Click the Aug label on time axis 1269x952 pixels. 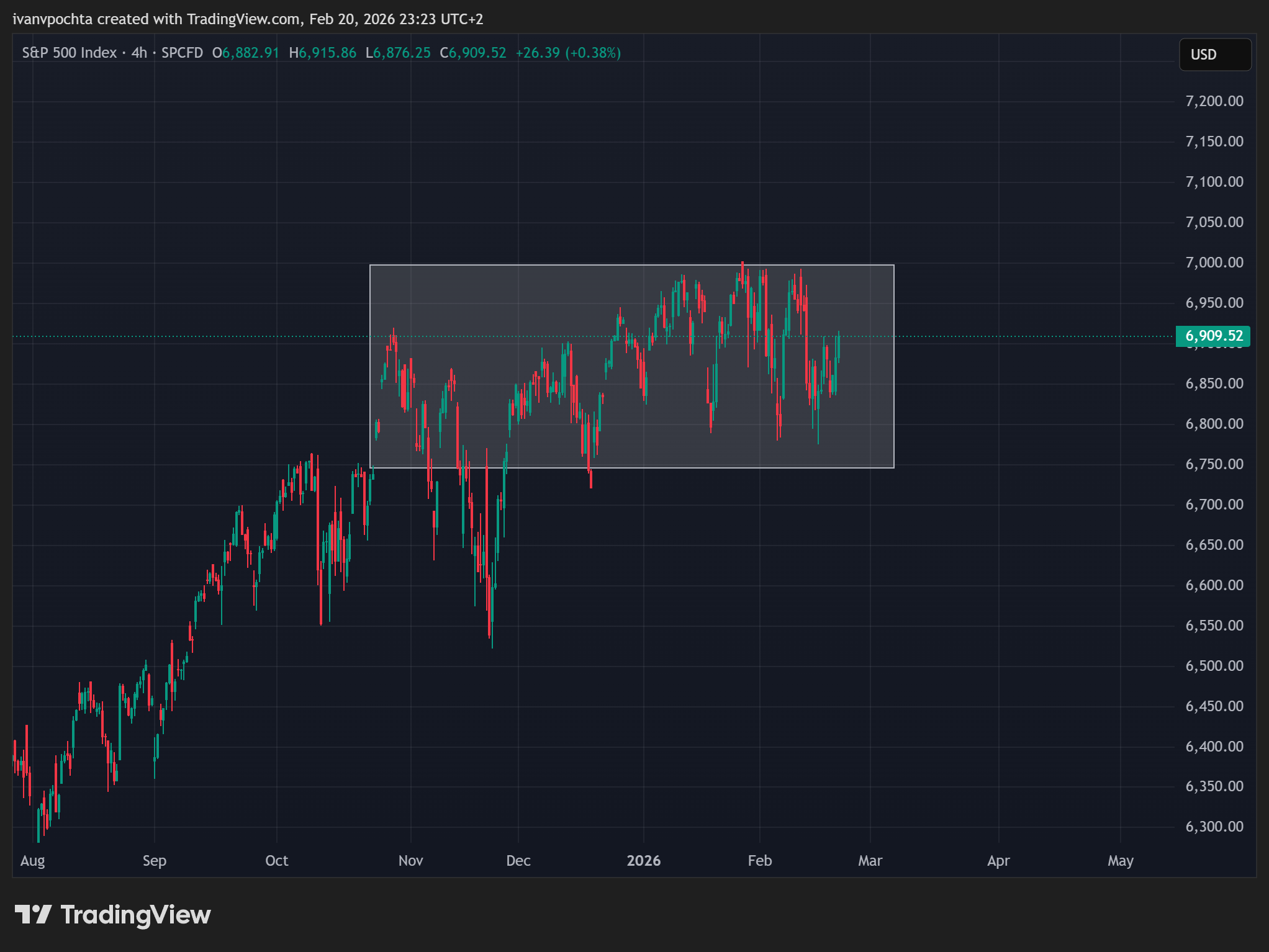tap(32, 861)
